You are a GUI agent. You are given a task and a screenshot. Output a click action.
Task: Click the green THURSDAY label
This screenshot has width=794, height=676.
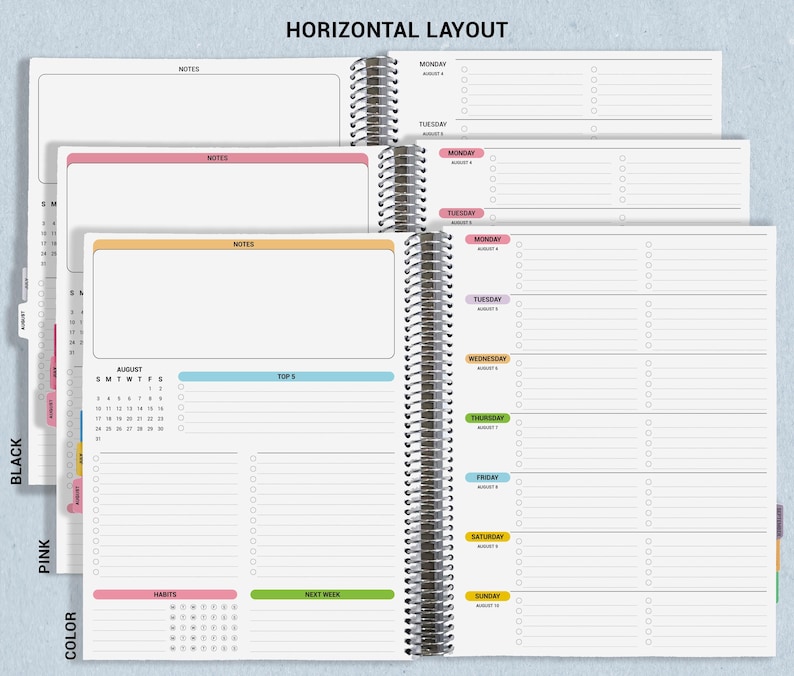(x=488, y=418)
